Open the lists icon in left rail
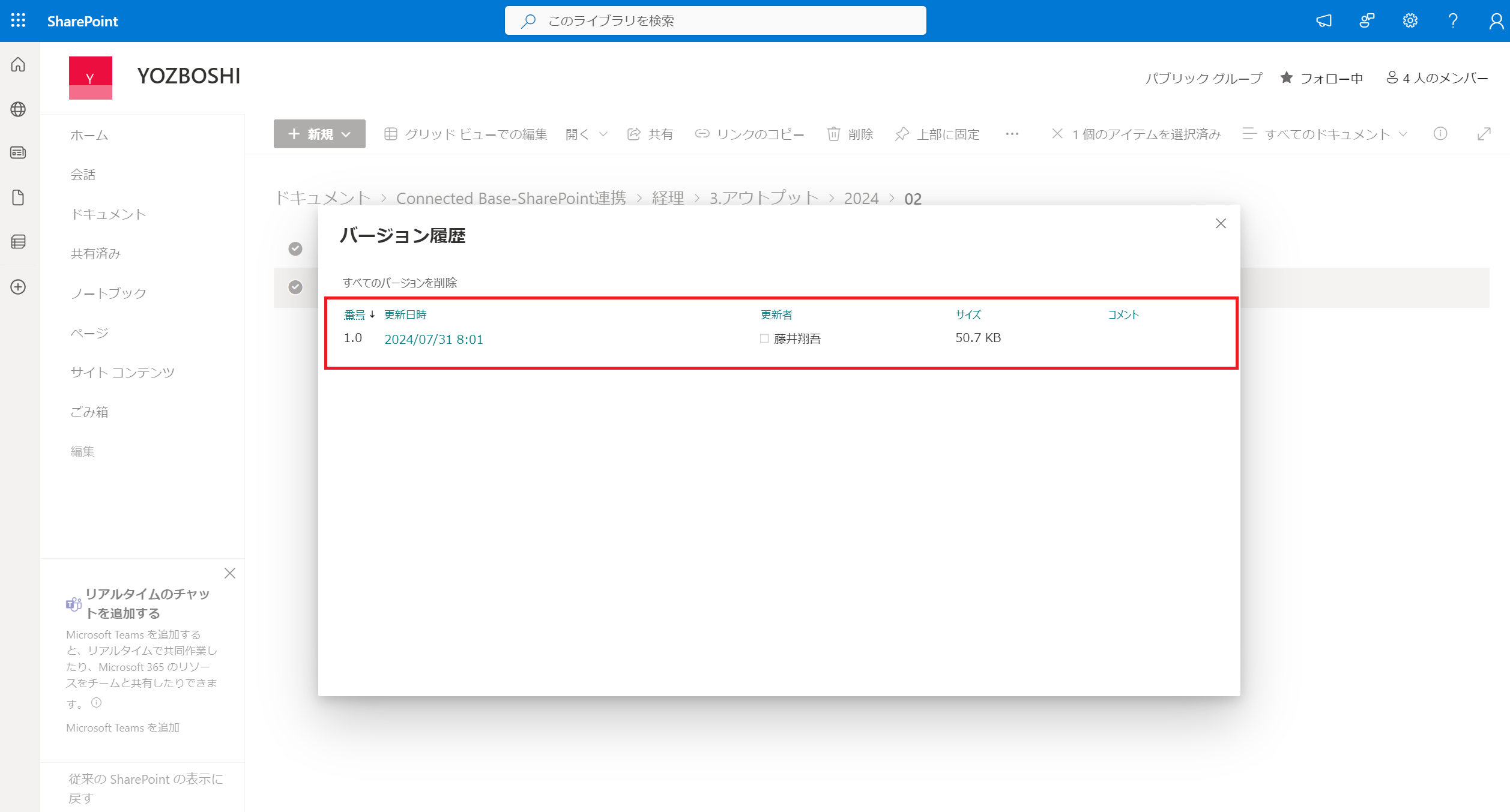 (x=18, y=242)
